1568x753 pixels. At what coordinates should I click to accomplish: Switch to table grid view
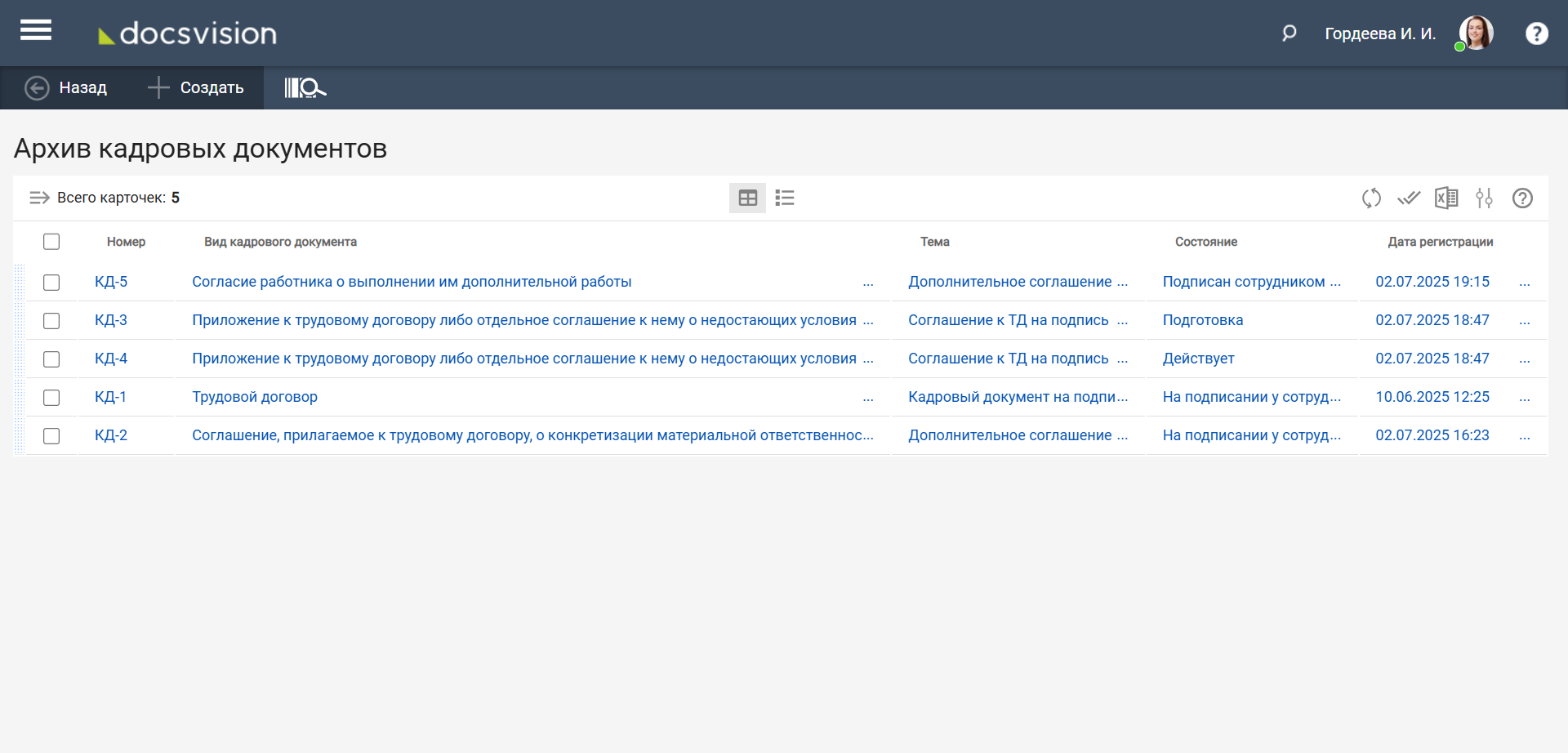pos(747,198)
